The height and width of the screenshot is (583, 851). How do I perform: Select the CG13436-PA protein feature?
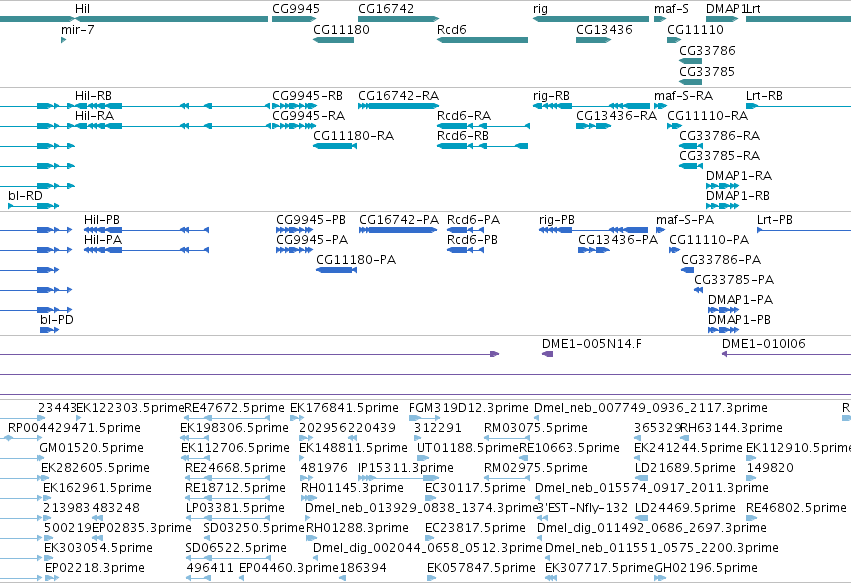click(x=594, y=250)
